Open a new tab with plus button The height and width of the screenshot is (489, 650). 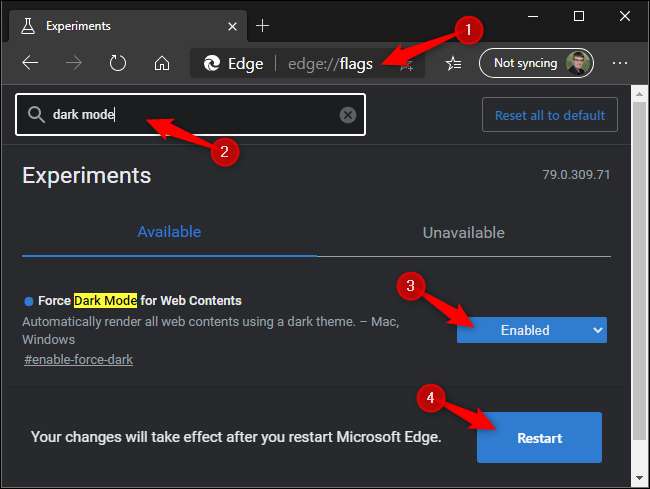pos(263,25)
